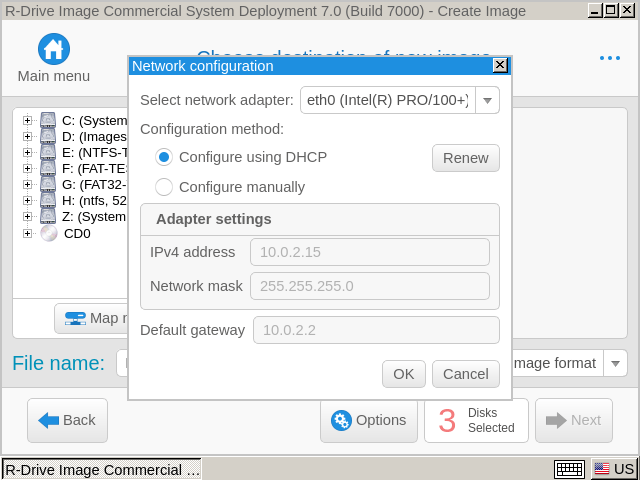Open the three-dots more options menu
The height and width of the screenshot is (480, 640).
(x=610, y=58)
